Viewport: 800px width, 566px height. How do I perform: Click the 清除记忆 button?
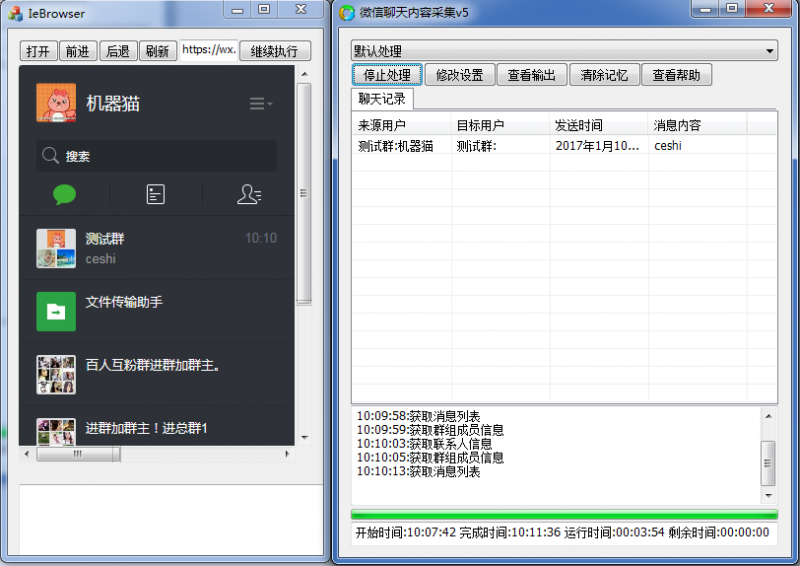(x=604, y=75)
